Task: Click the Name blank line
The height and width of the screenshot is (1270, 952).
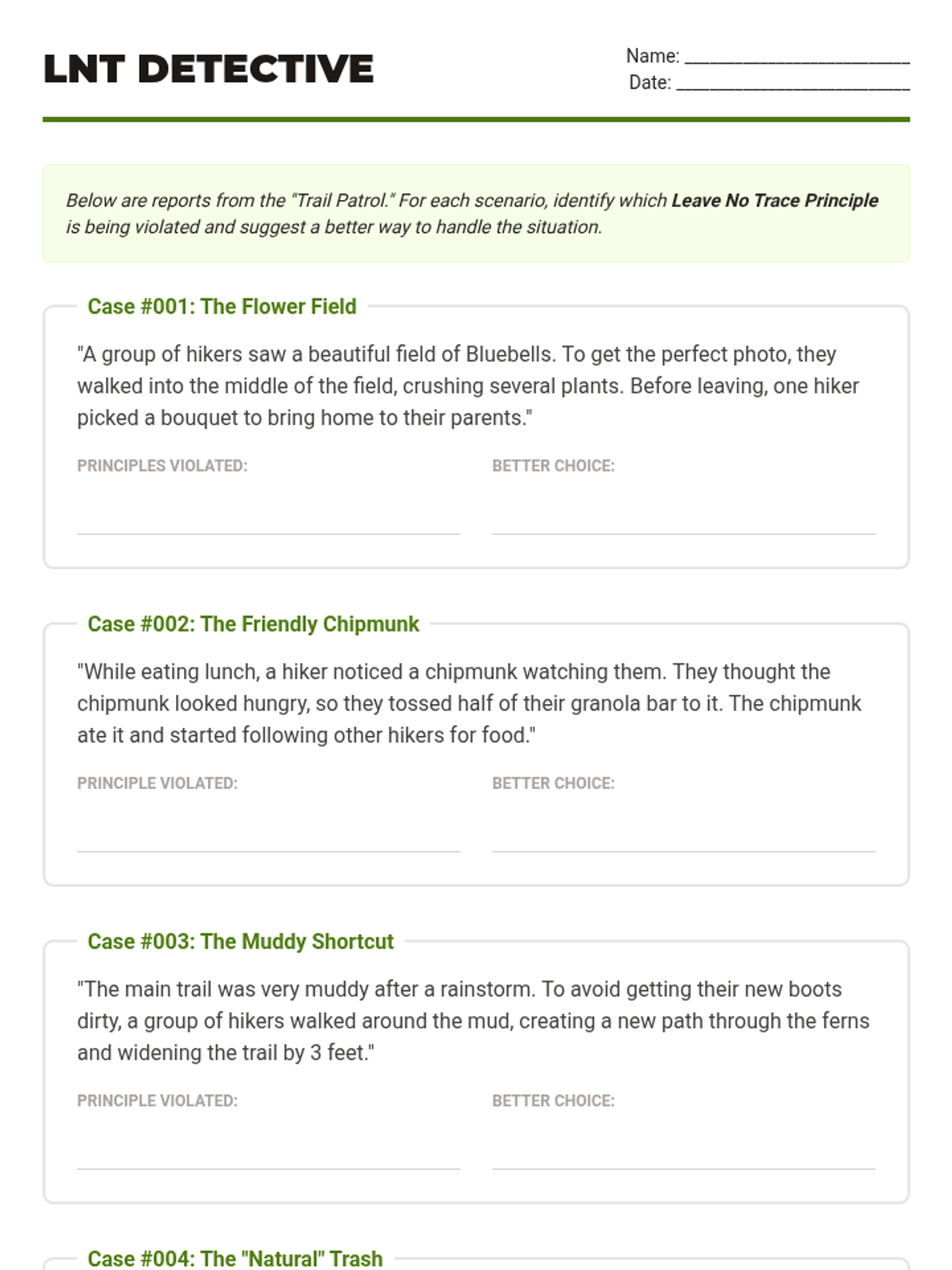Action: tap(797, 57)
